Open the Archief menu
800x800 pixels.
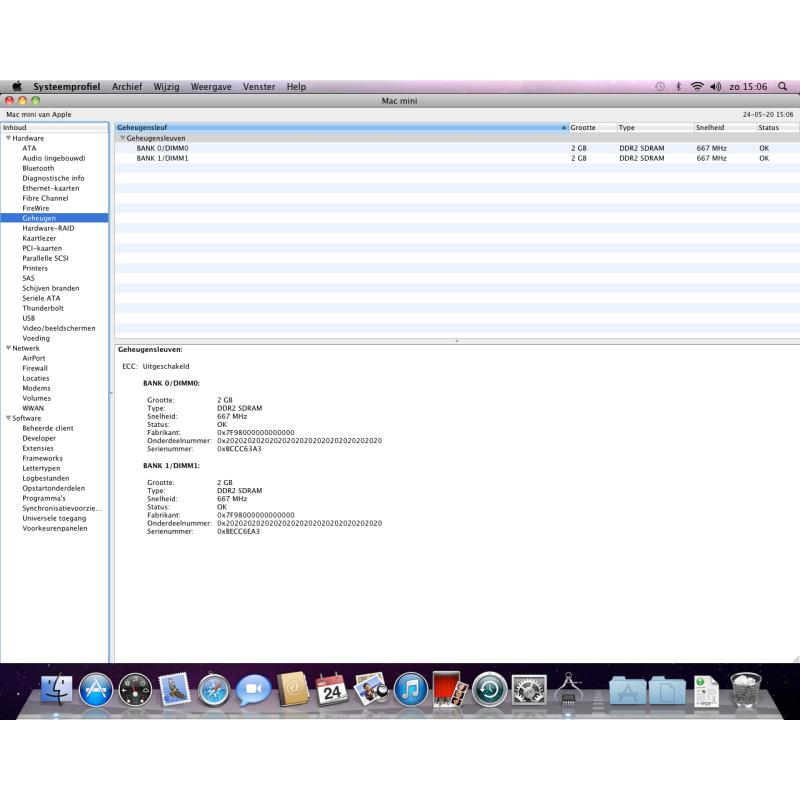click(127, 86)
